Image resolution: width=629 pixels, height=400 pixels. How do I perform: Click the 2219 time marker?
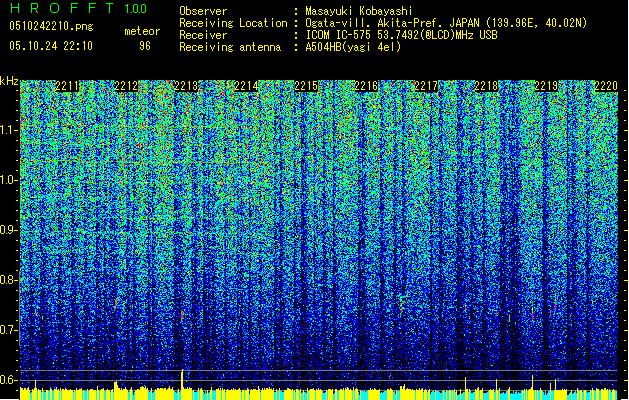(x=546, y=86)
